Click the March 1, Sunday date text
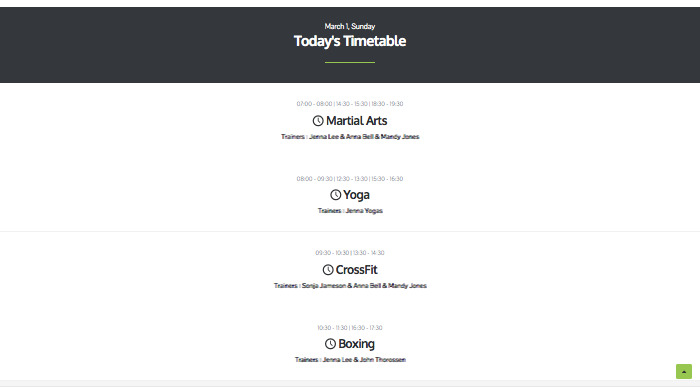 [x=350, y=26]
